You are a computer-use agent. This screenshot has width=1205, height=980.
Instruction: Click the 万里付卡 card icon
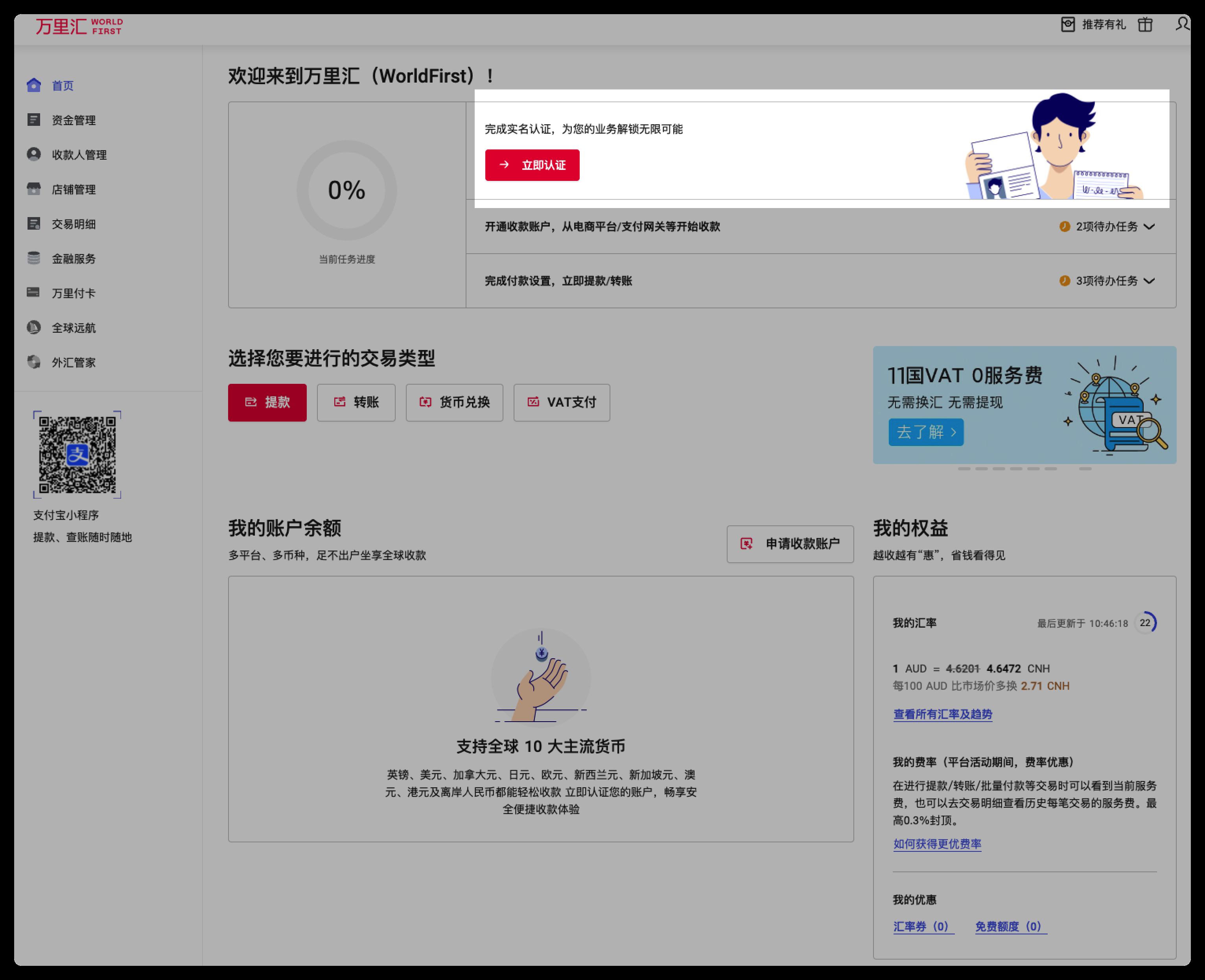(x=34, y=293)
